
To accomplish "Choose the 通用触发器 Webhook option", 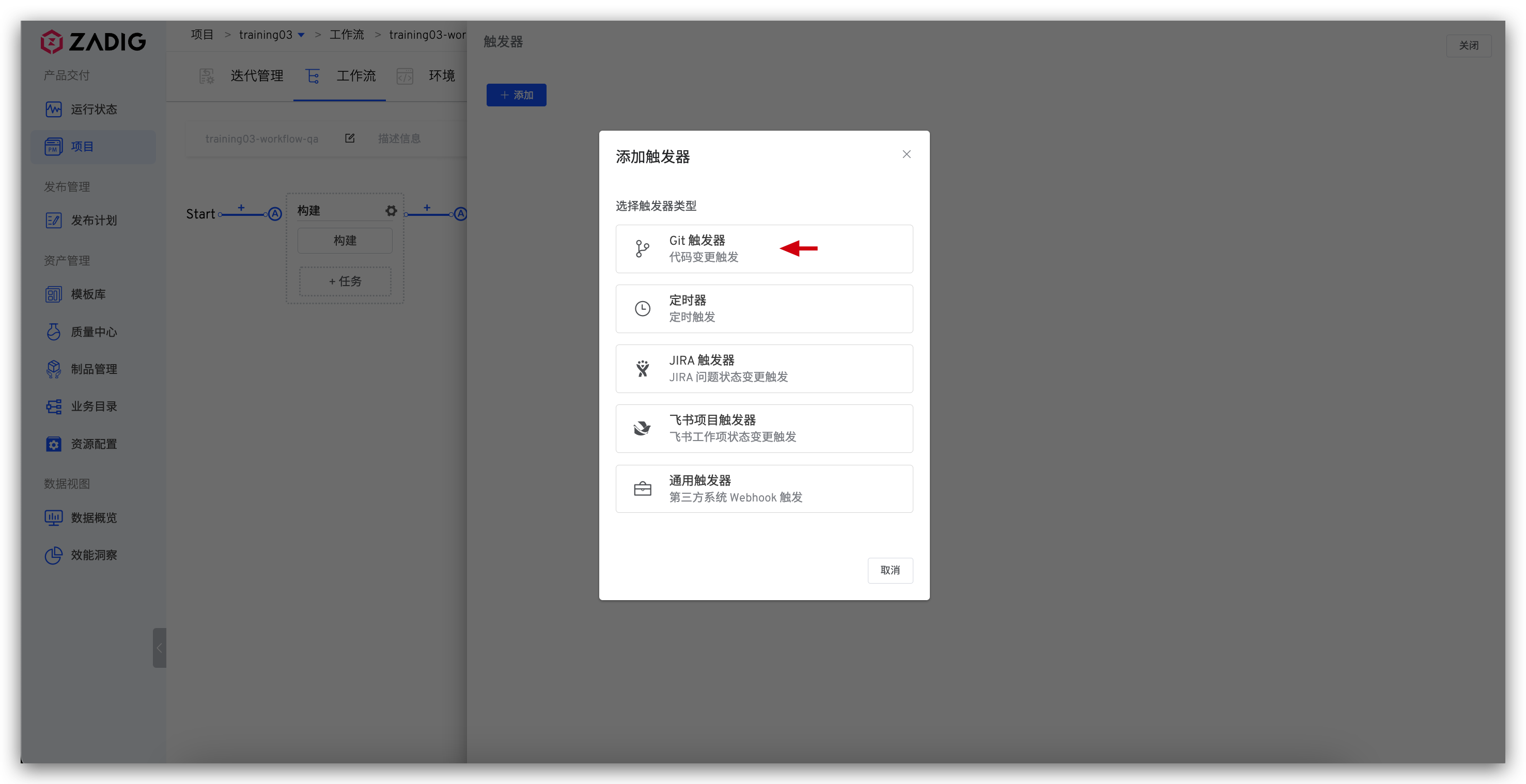I will point(764,489).
